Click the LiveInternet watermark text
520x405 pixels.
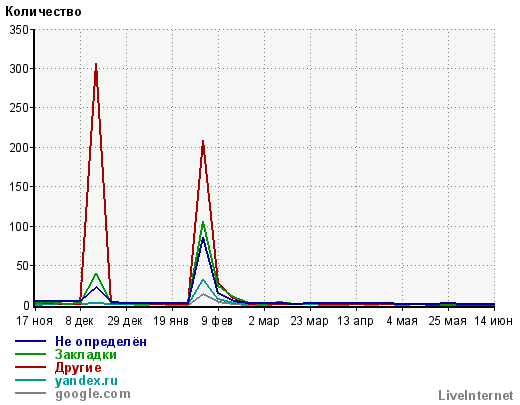(x=476, y=395)
